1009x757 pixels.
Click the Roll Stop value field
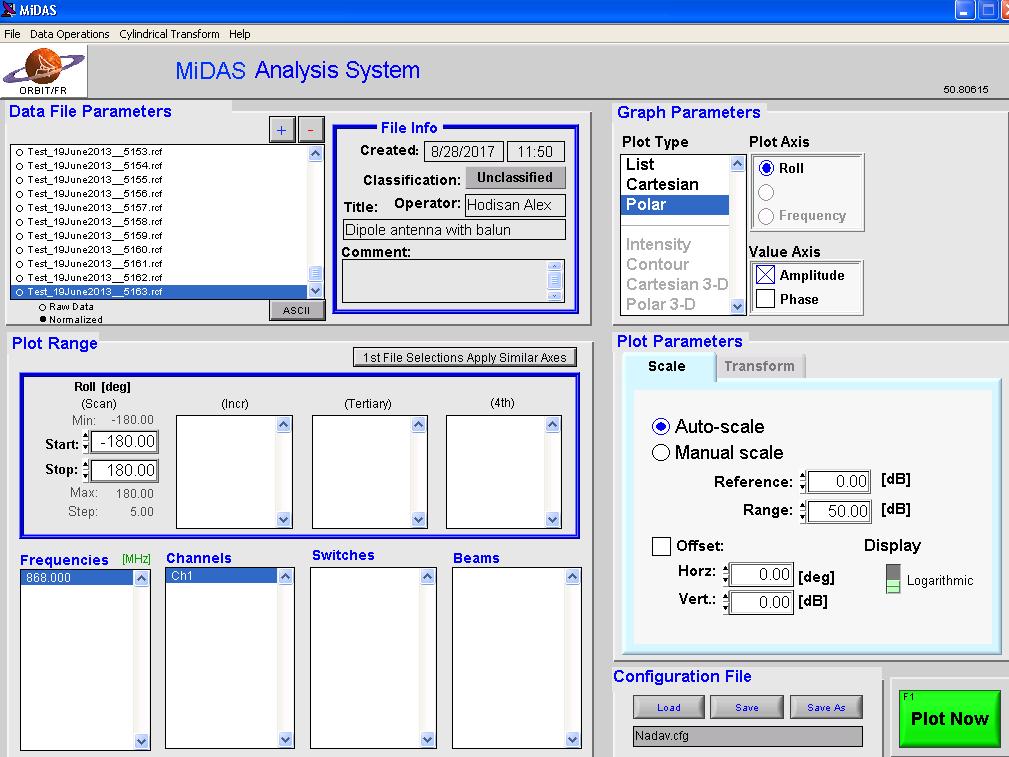click(x=124, y=471)
